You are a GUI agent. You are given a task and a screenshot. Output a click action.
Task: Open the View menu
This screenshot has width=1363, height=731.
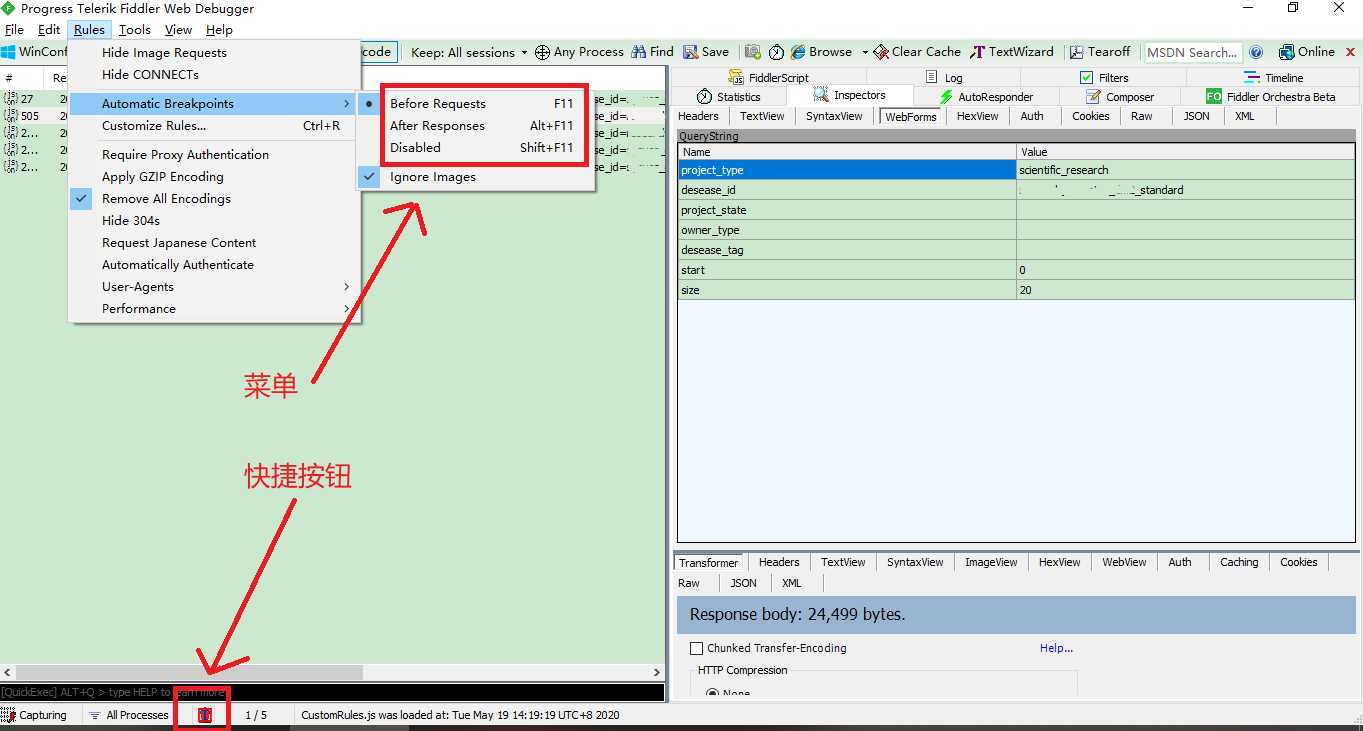point(178,30)
